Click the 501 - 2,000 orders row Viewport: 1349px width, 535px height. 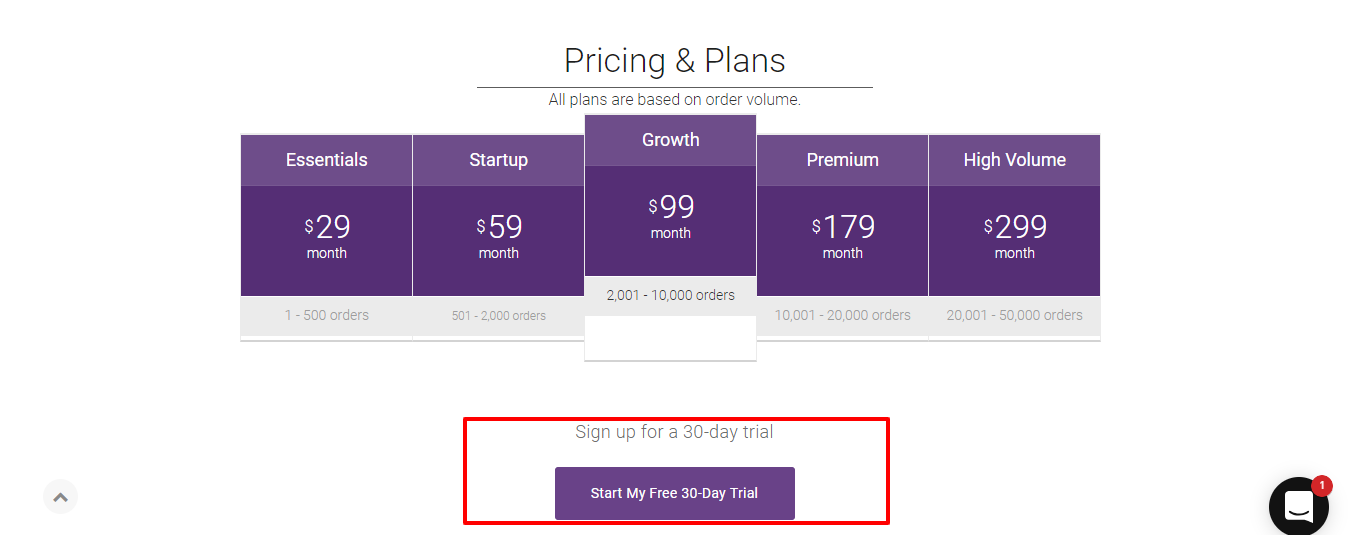[x=498, y=315]
